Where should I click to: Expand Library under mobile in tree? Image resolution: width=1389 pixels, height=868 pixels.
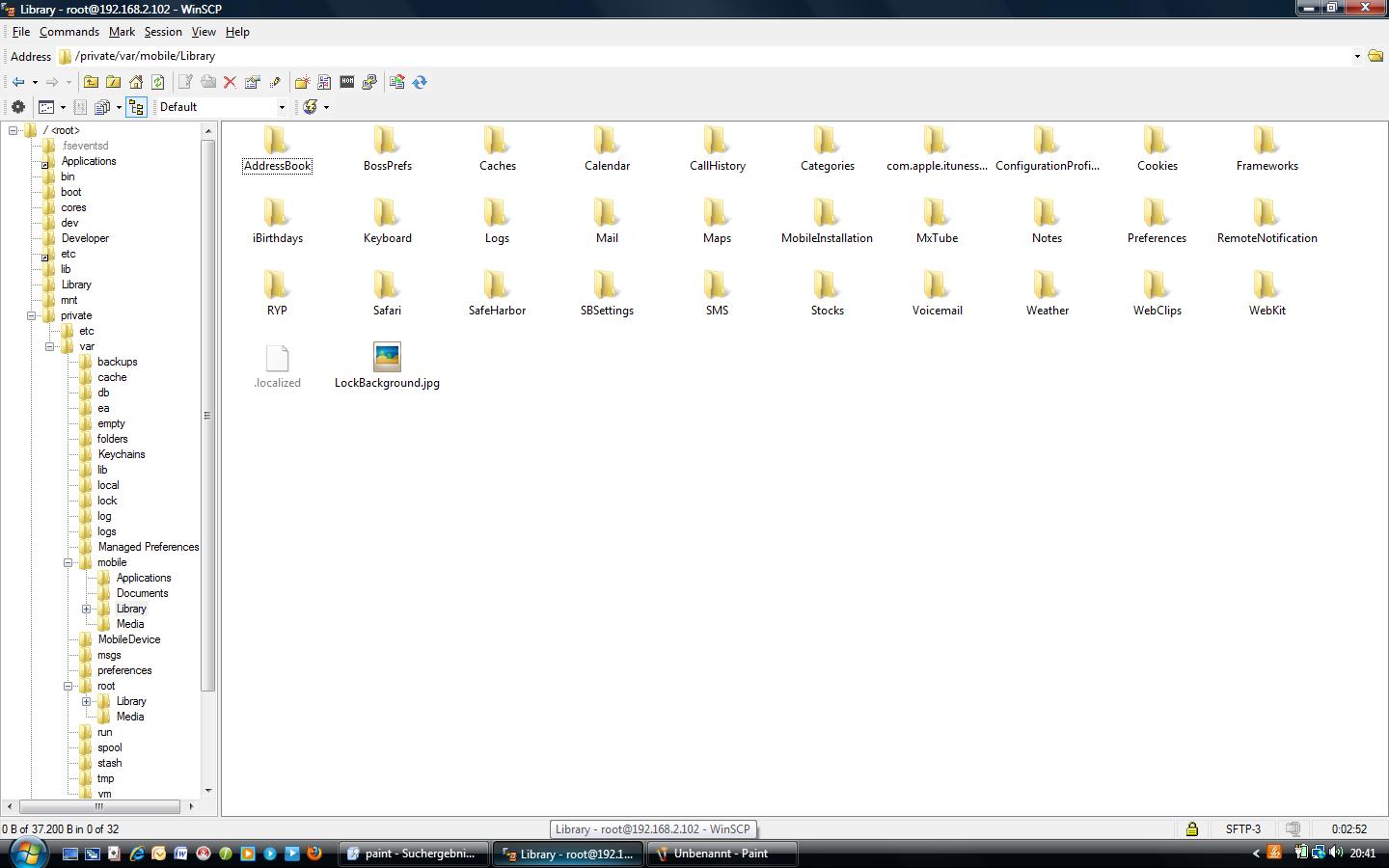point(87,609)
